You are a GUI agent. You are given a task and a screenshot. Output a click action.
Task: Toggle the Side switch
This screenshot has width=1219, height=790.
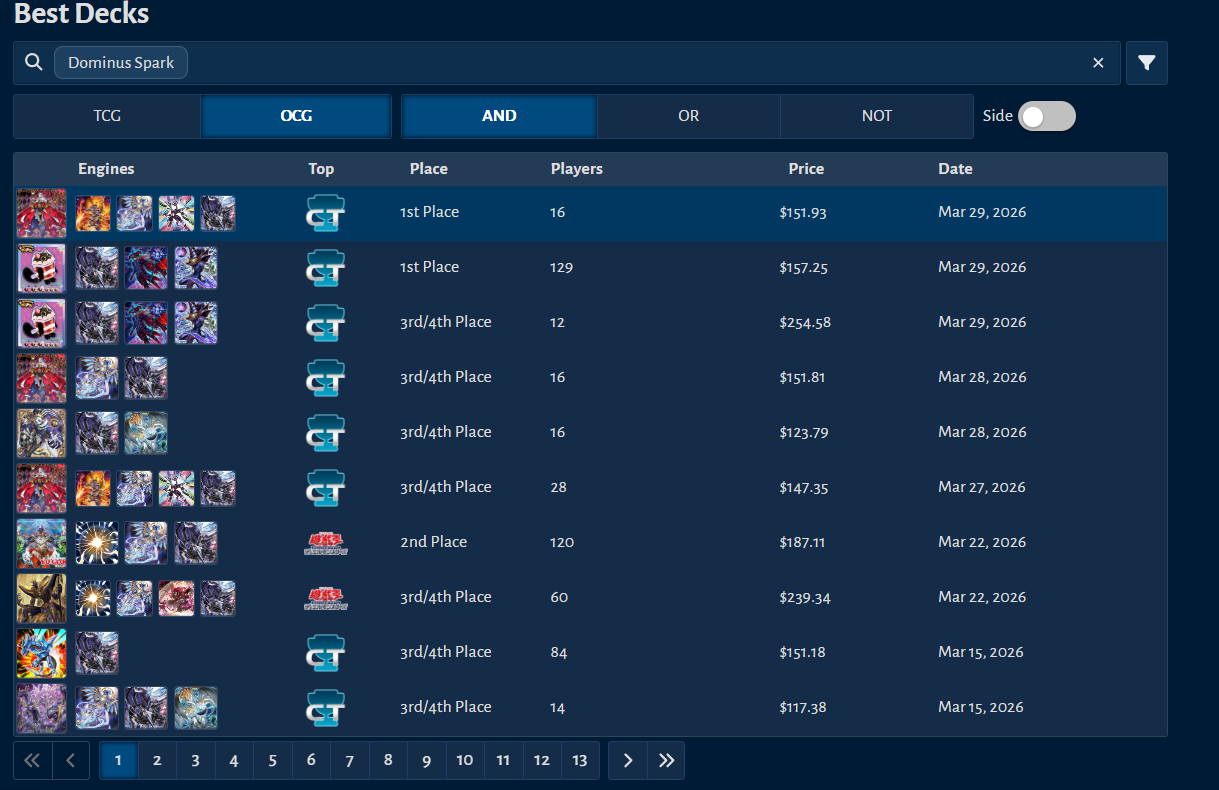point(1047,116)
